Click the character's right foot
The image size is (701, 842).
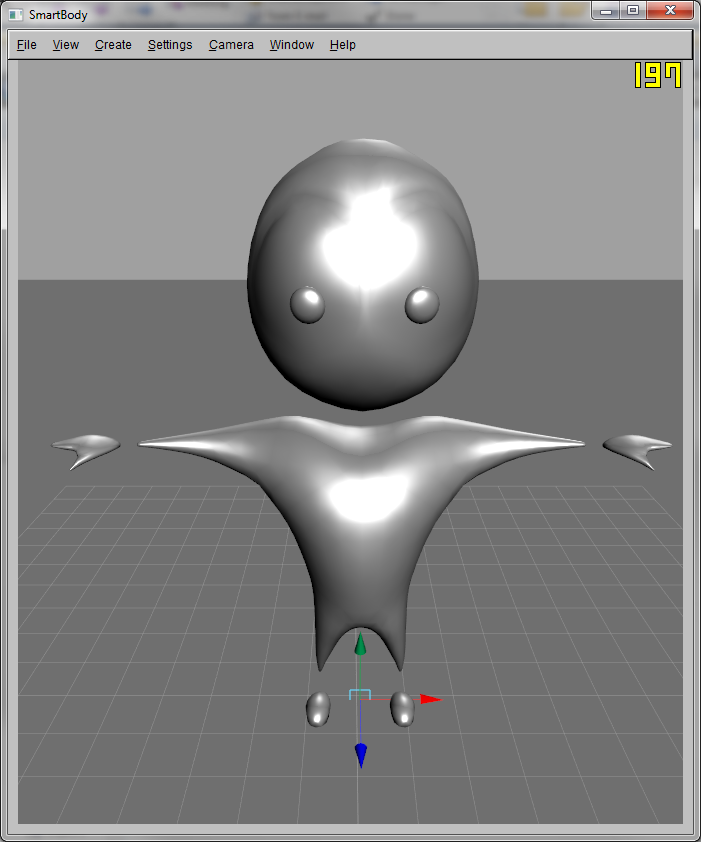click(402, 709)
